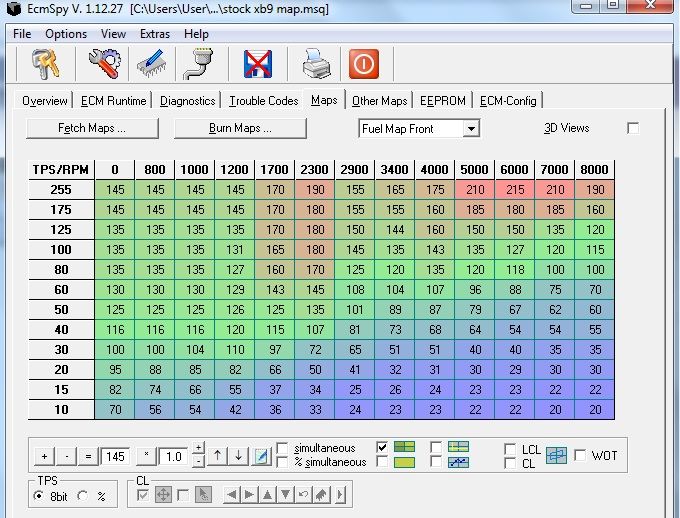The height and width of the screenshot is (518, 680).
Task: Select cell 215 at TPS 255, RPM 6000
Action: tap(515, 190)
